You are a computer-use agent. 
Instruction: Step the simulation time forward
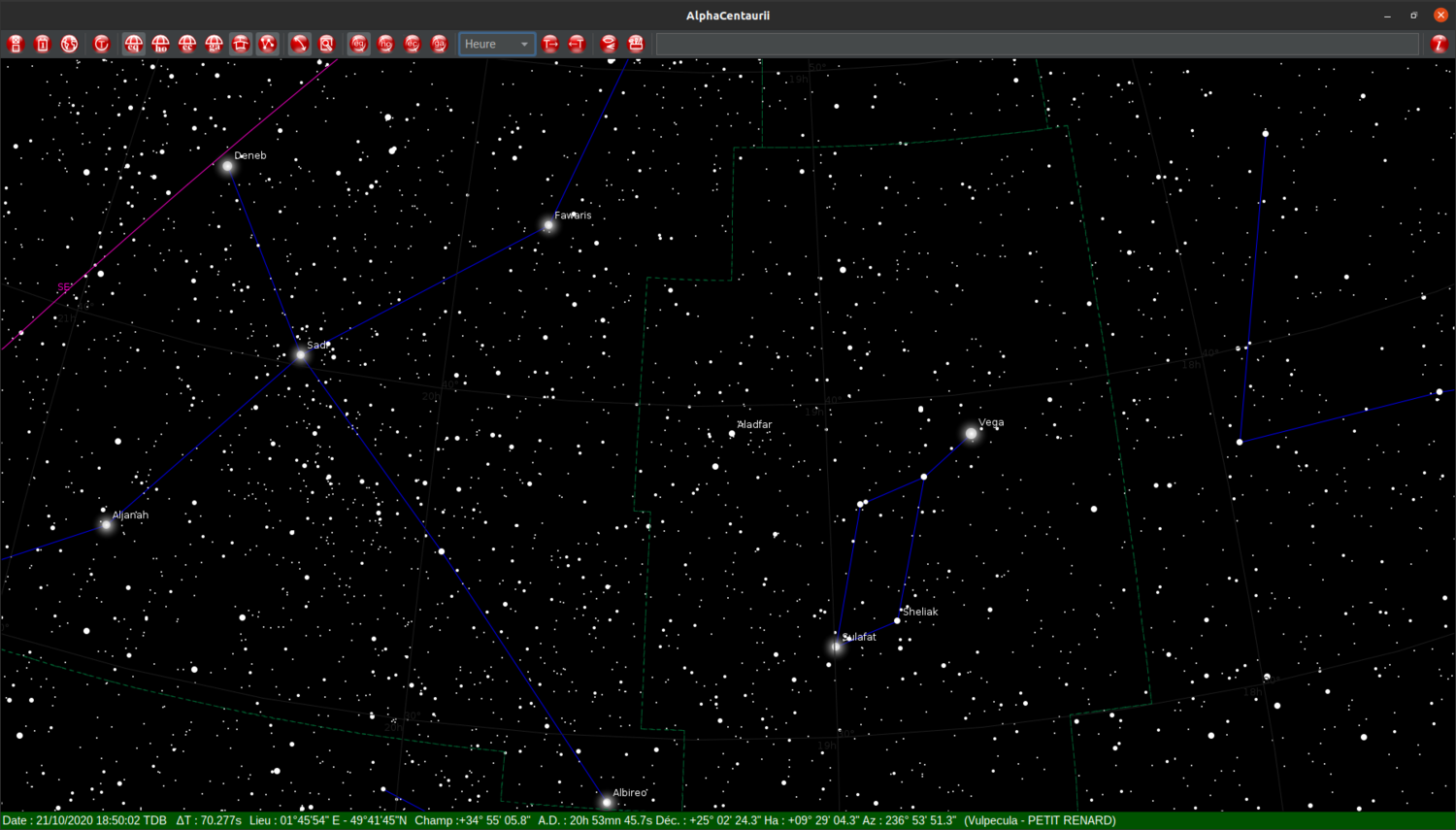coord(549,44)
